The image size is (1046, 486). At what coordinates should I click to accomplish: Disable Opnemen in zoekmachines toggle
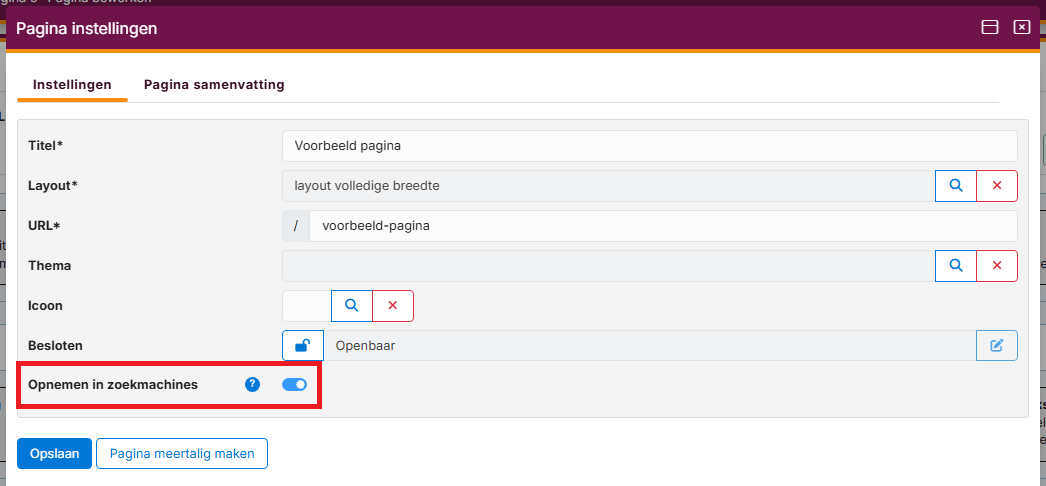(294, 384)
